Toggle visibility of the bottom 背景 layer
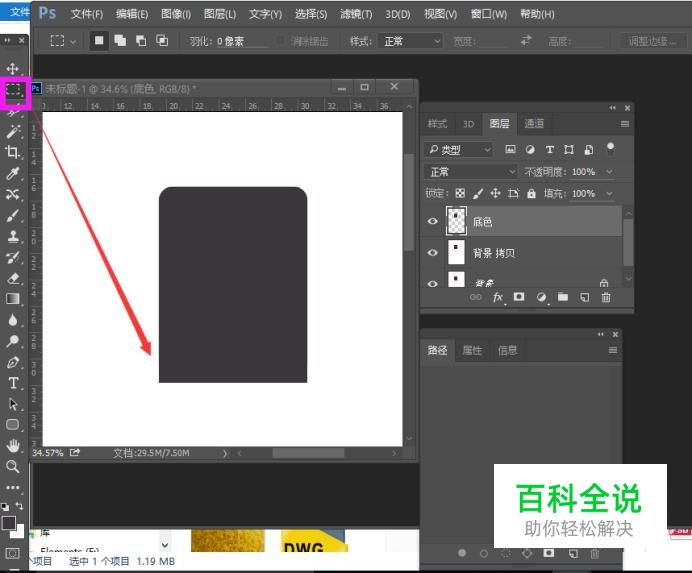This screenshot has width=692, height=573. pyautogui.click(x=432, y=283)
